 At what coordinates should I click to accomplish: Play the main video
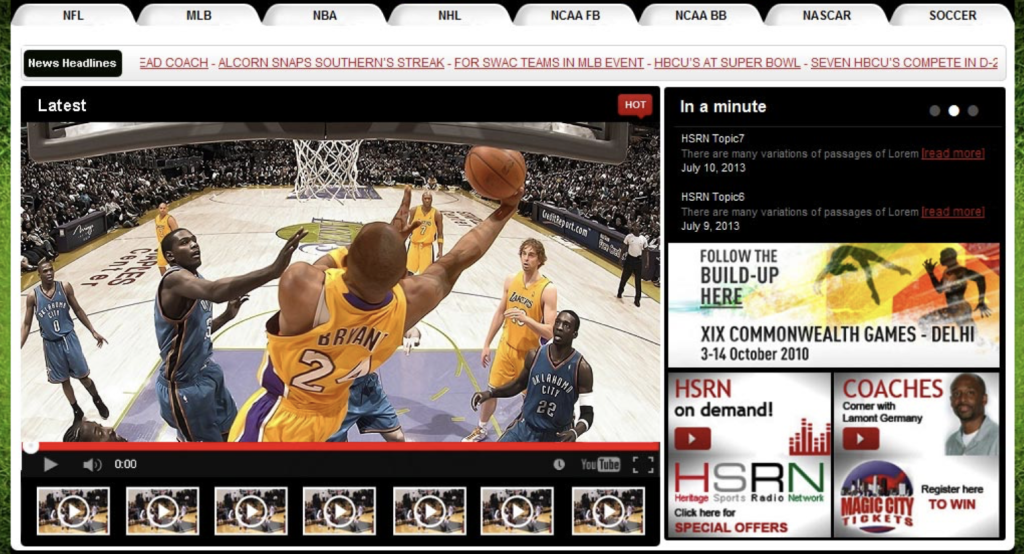(x=50, y=464)
